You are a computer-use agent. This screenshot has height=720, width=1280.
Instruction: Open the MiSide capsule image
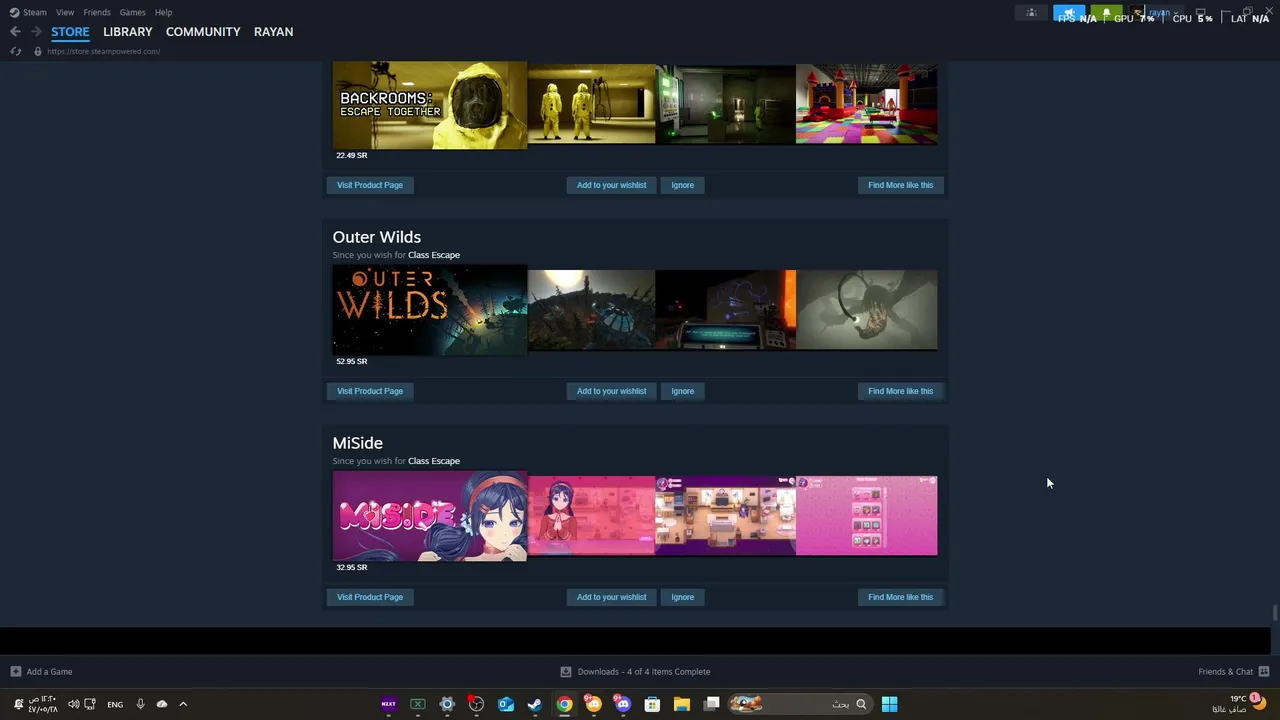point(429,516)
